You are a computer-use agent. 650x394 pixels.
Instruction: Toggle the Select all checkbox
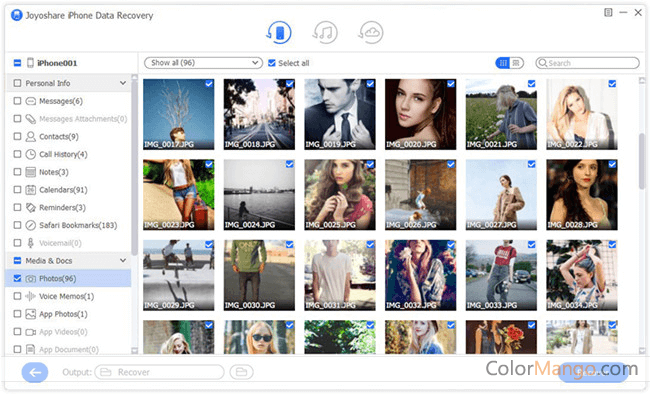pyautogui.click(x=272, y=63)
